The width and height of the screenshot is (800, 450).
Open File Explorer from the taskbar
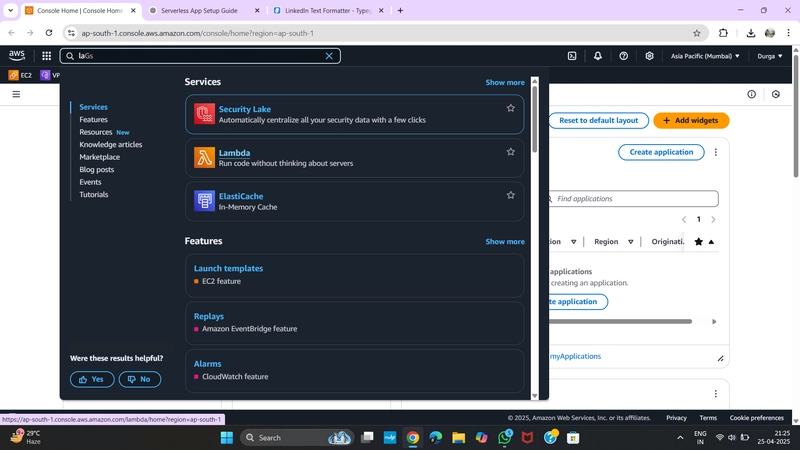(459, 438)
